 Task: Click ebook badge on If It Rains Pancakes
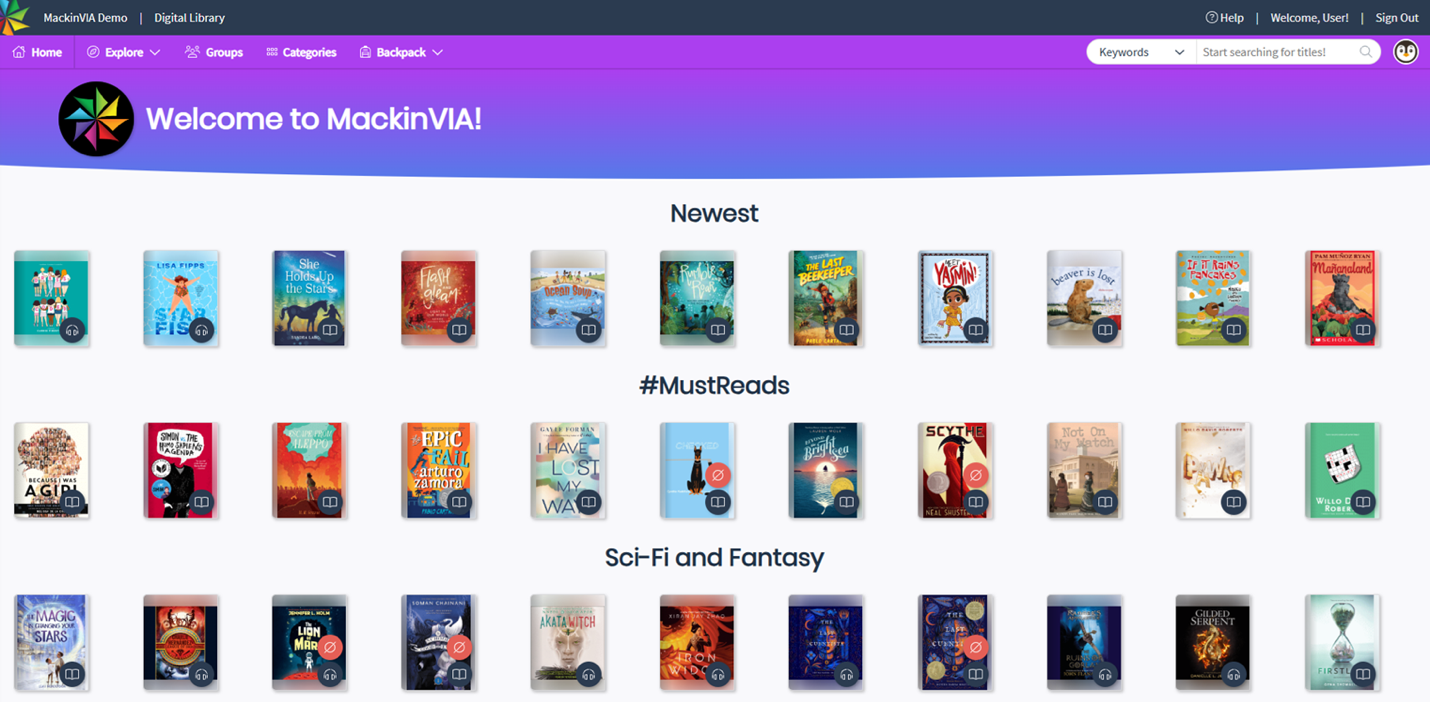(x=1234, y=330)
